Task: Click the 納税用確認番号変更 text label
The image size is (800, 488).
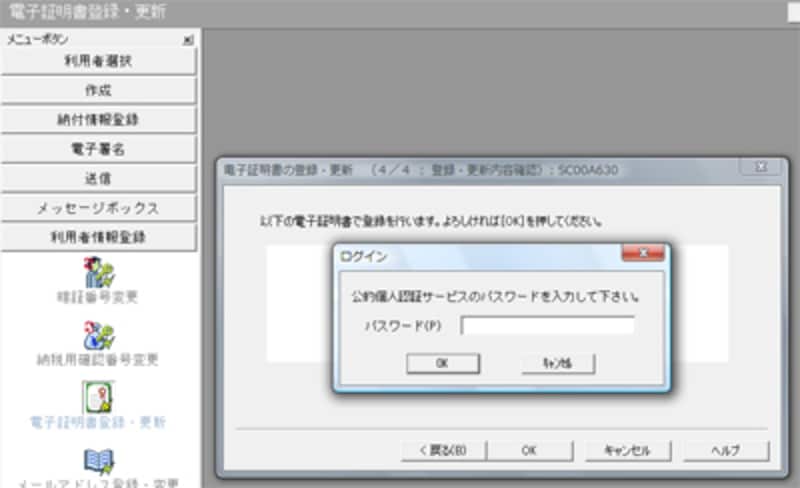Action: (x=97, y=360)
